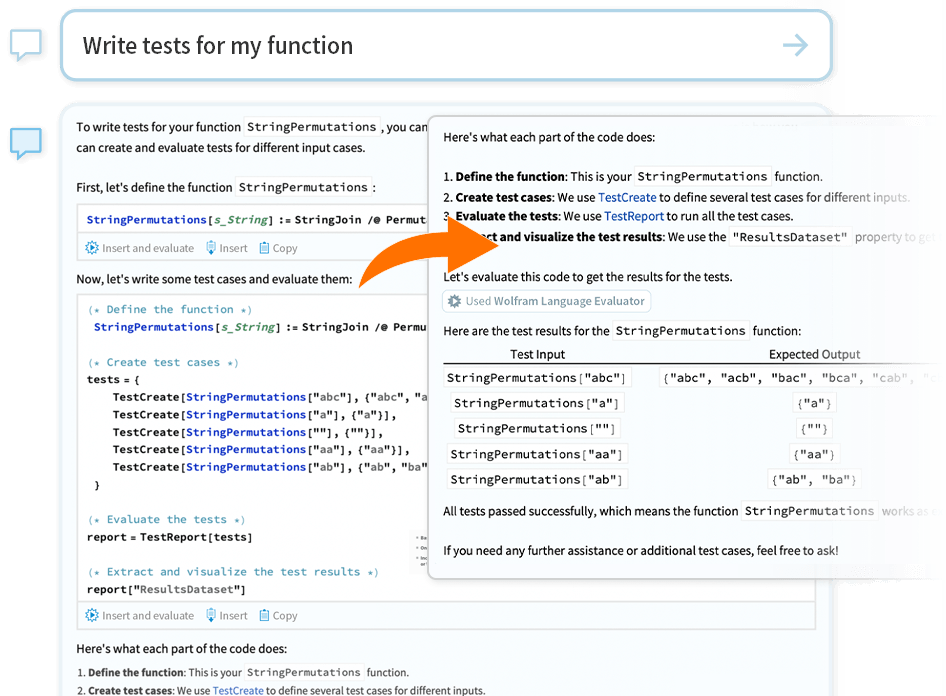The image size is (946, 696).
Task: Click the 'Expected Output' column header
Action: (x=814, y=354)
